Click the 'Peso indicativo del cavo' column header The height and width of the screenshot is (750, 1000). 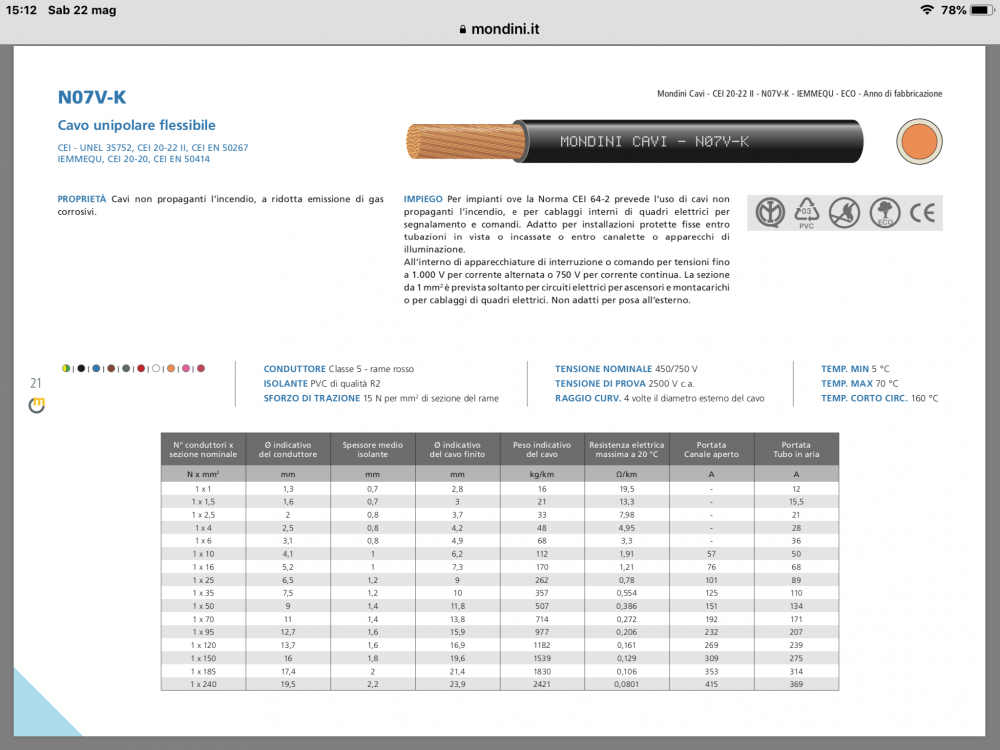click(x=542, y=449)
